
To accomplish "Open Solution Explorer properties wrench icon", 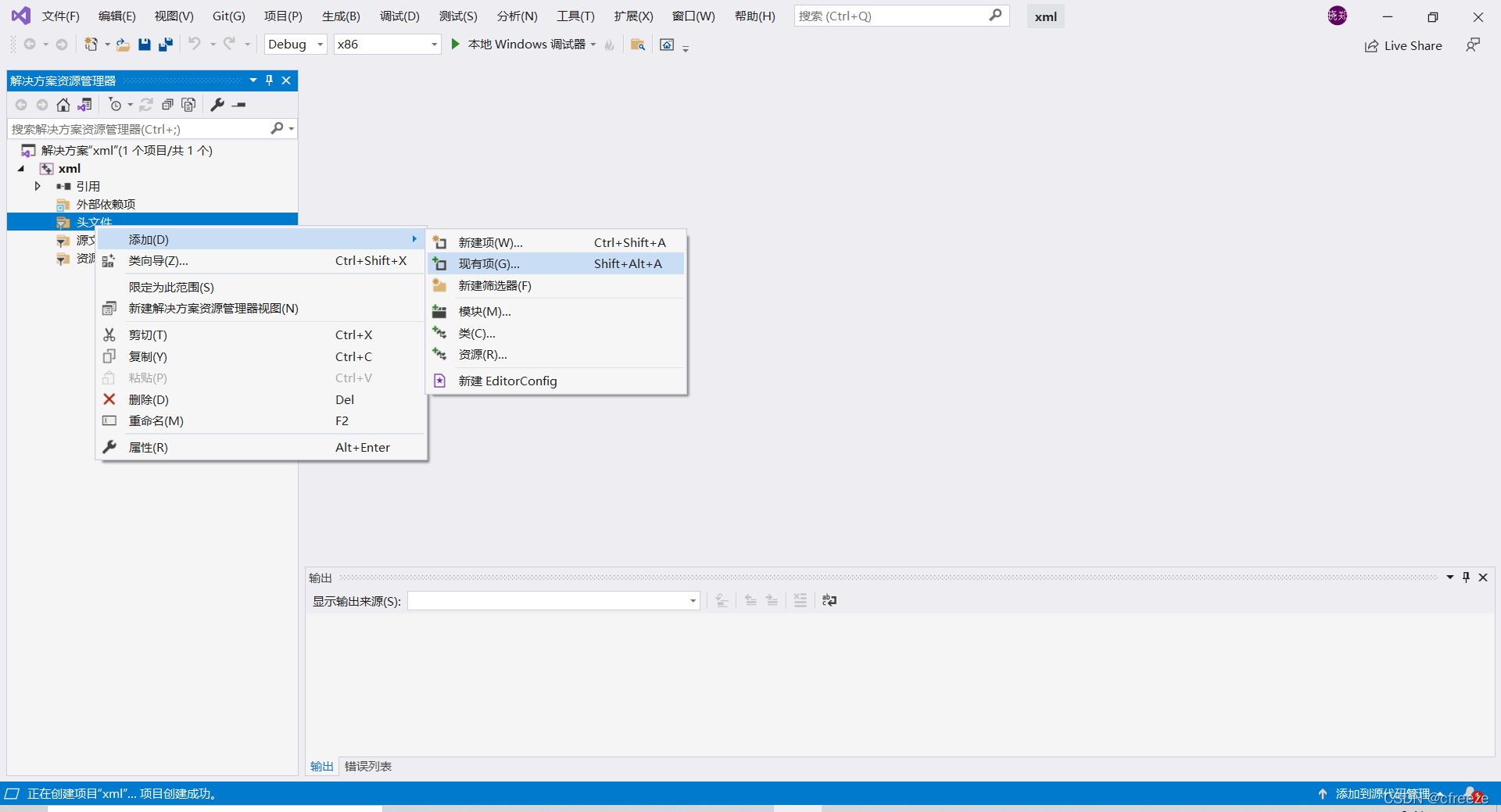I will 217,105.
